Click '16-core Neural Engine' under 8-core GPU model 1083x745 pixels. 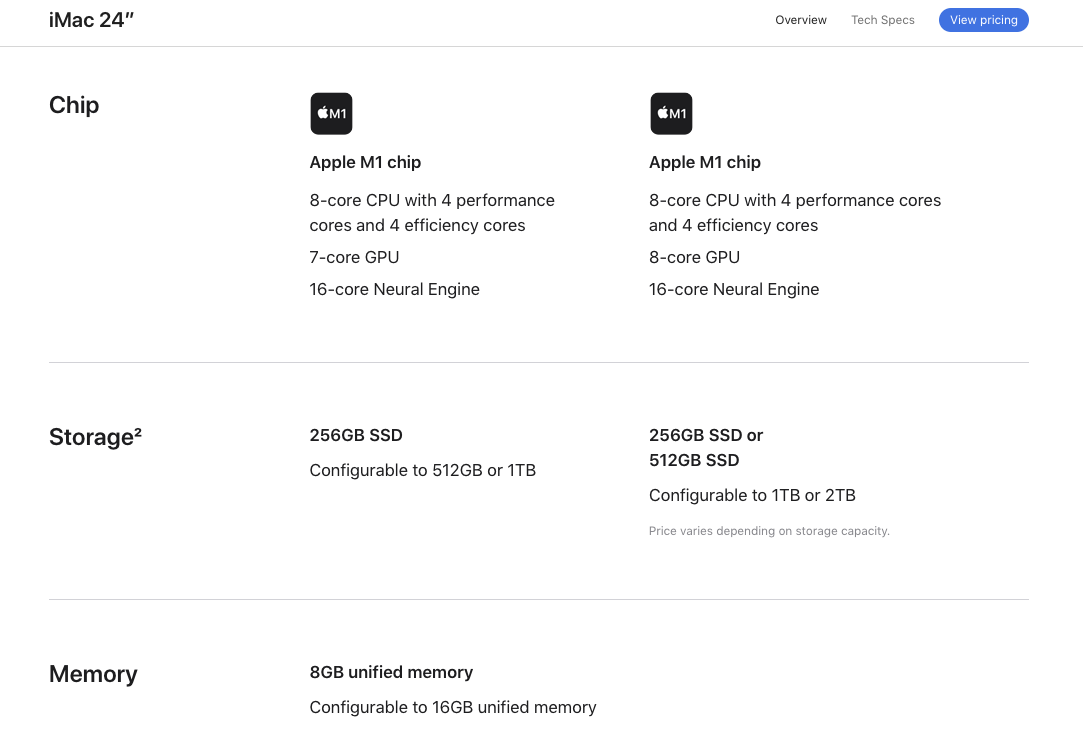pos(734,289)
